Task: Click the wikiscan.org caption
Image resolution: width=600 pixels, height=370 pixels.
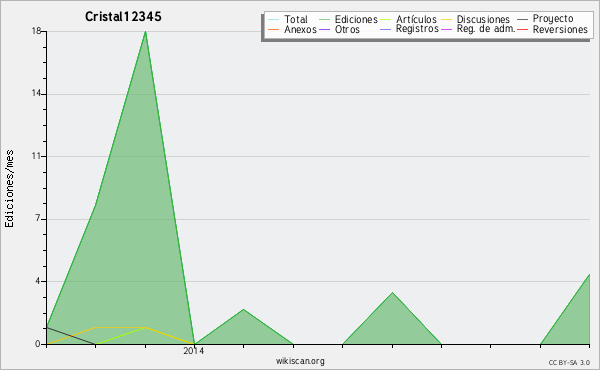Action: click(x=300, y=361)
